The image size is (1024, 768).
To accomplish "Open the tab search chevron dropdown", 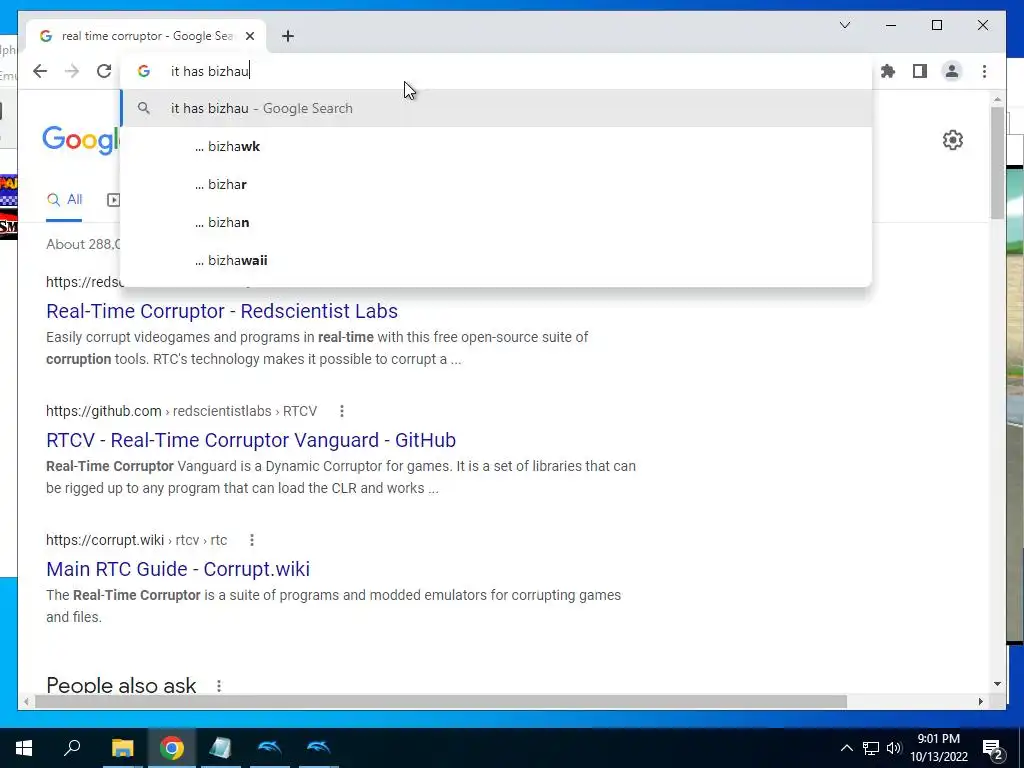I will pyautogui.click(x=844, y=25).
